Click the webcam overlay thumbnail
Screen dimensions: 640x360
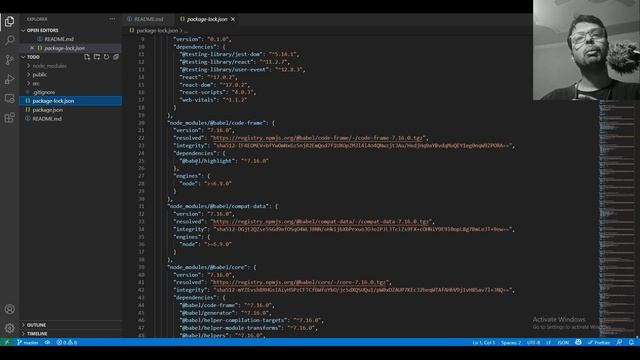[x=586, y=50]
